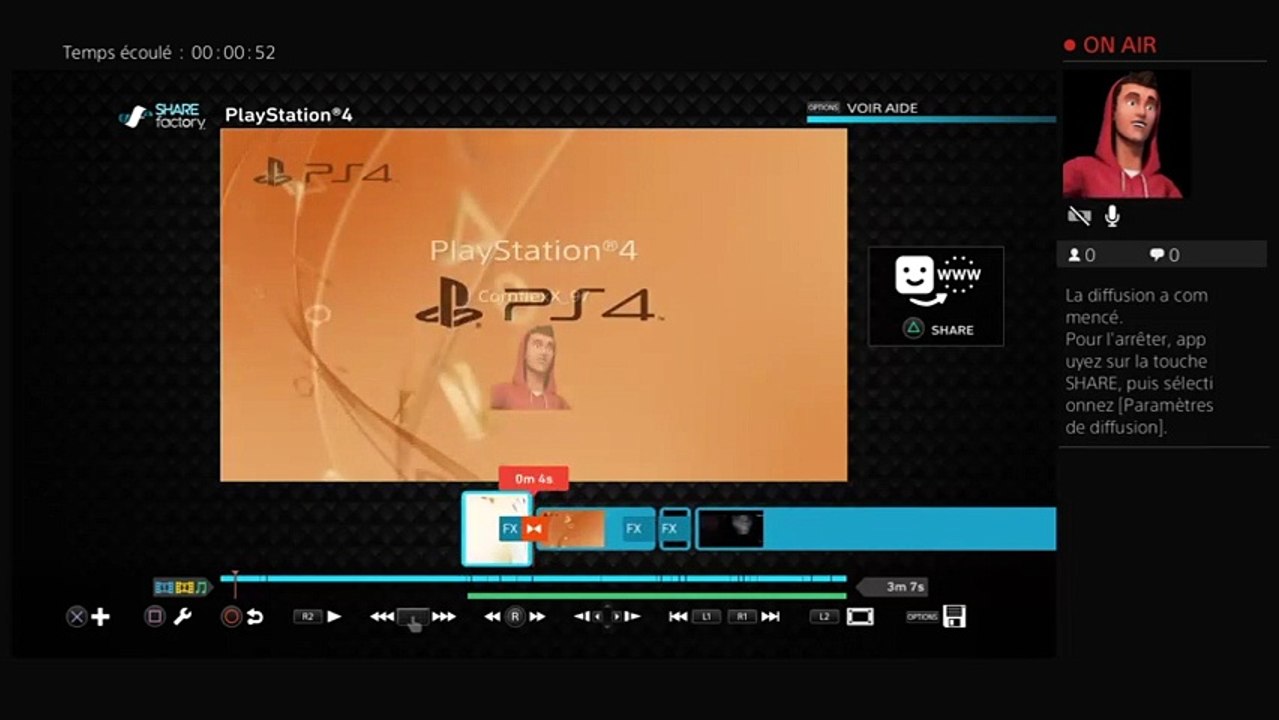Image resolution: width=1279 pixels, height=720 pixels.
Task: Click the Temps écoulé elapsed timer
Action: 169,52
